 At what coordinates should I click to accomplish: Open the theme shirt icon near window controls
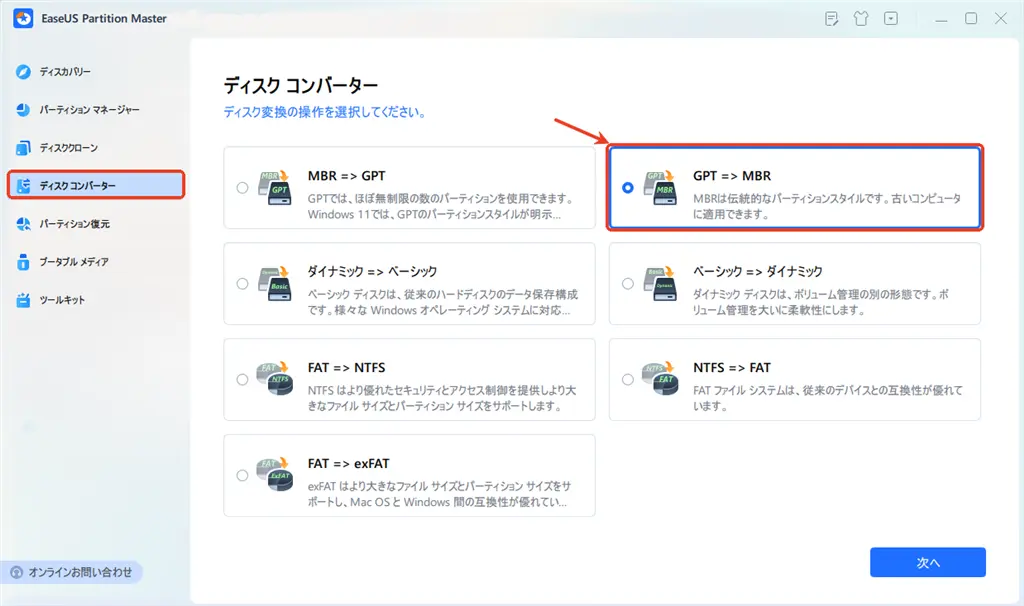click(861, 18)
